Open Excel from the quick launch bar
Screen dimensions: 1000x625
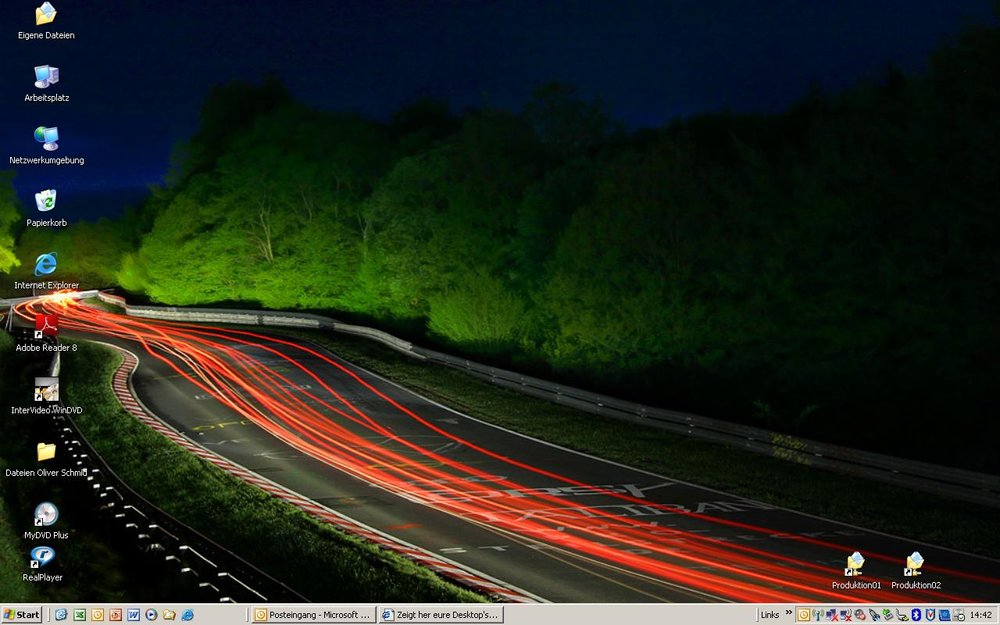pyautogui.click(x=78, y=615)
